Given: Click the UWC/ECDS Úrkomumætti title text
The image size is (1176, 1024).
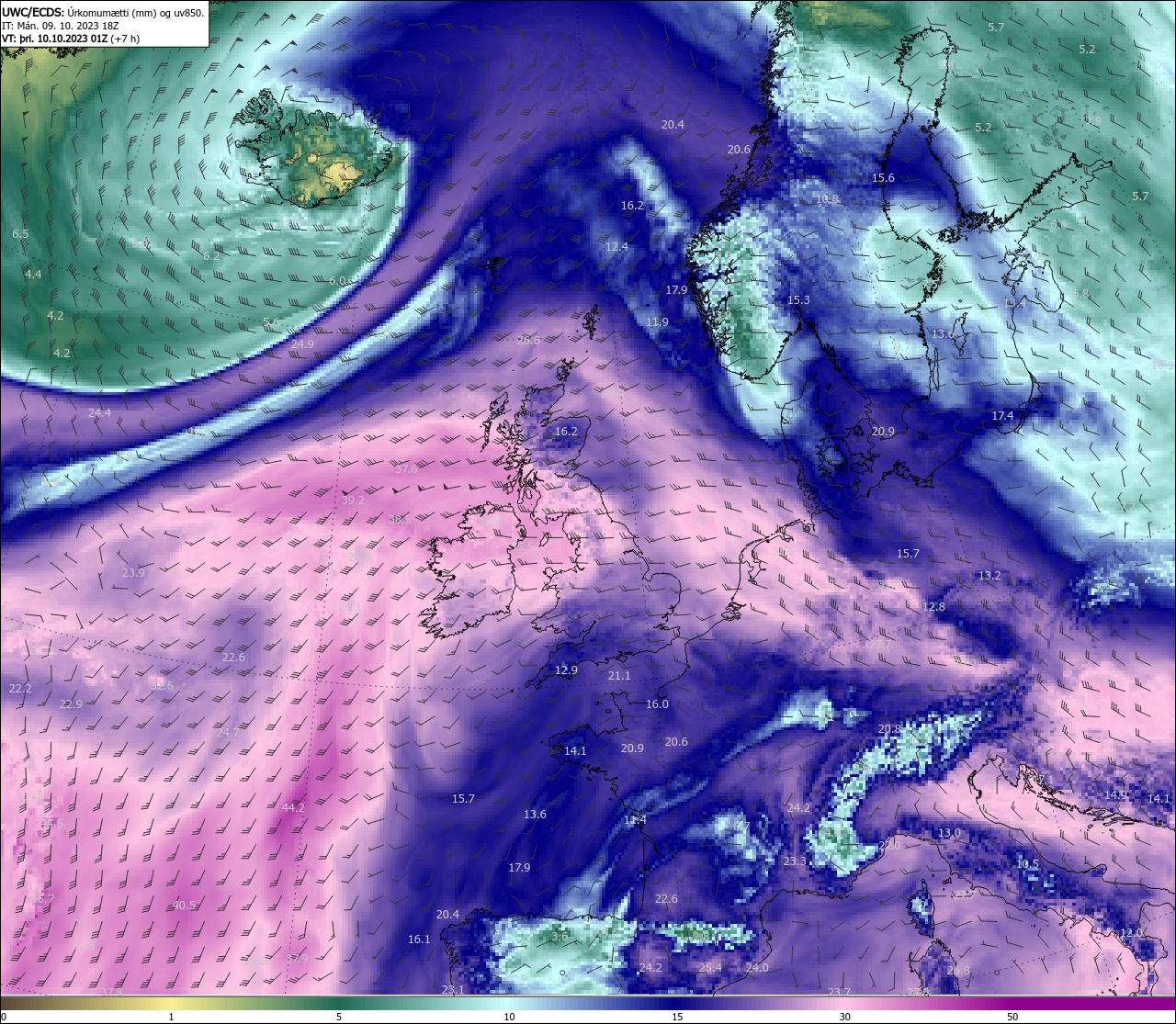Looking at the screenshot, I should click(103, 12).
